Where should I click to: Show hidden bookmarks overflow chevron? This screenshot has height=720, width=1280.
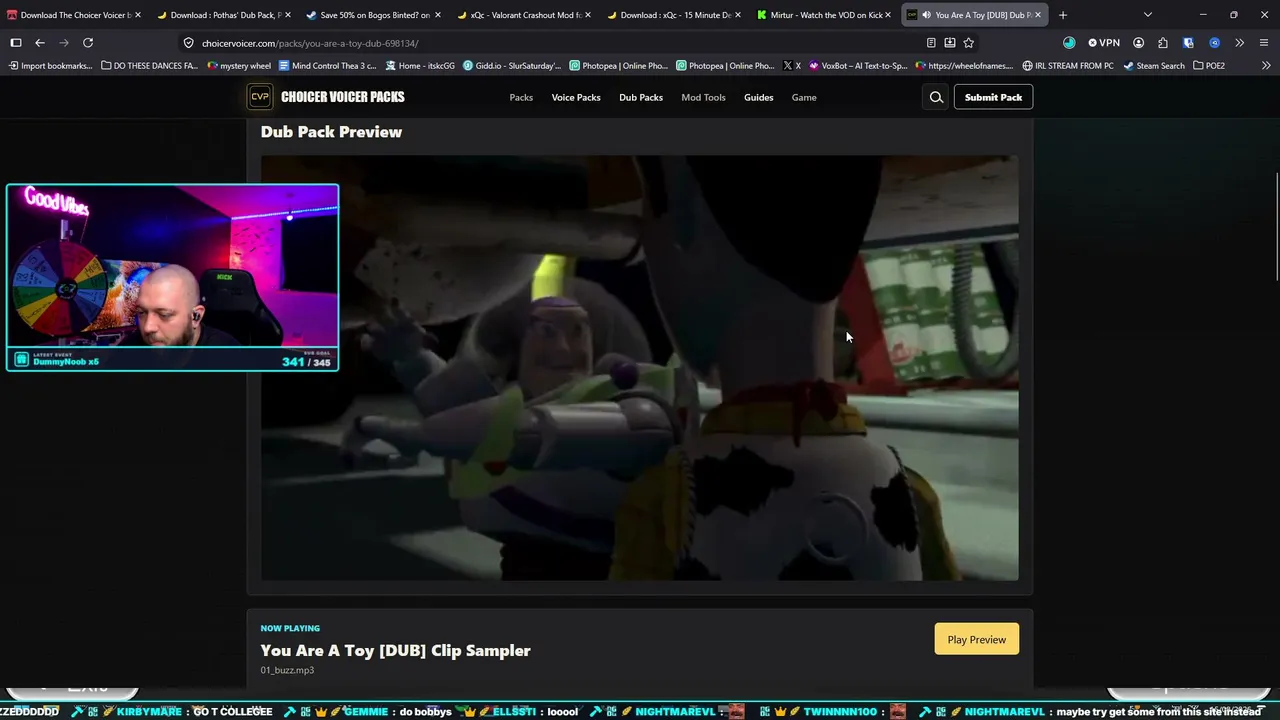pos(1266,66)
